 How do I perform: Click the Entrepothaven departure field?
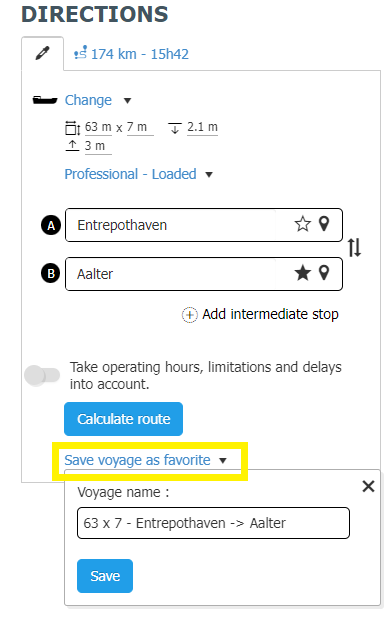pos(170,225)
